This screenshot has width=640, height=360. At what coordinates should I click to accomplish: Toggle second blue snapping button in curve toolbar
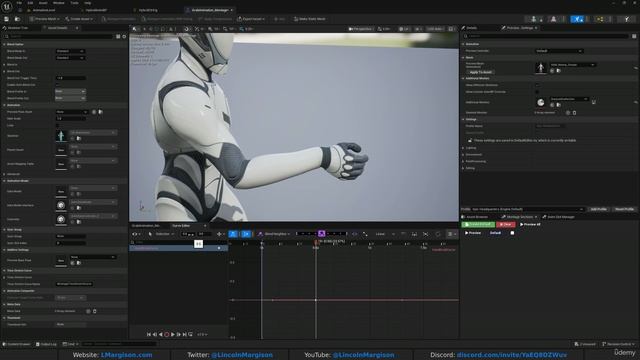246,234
